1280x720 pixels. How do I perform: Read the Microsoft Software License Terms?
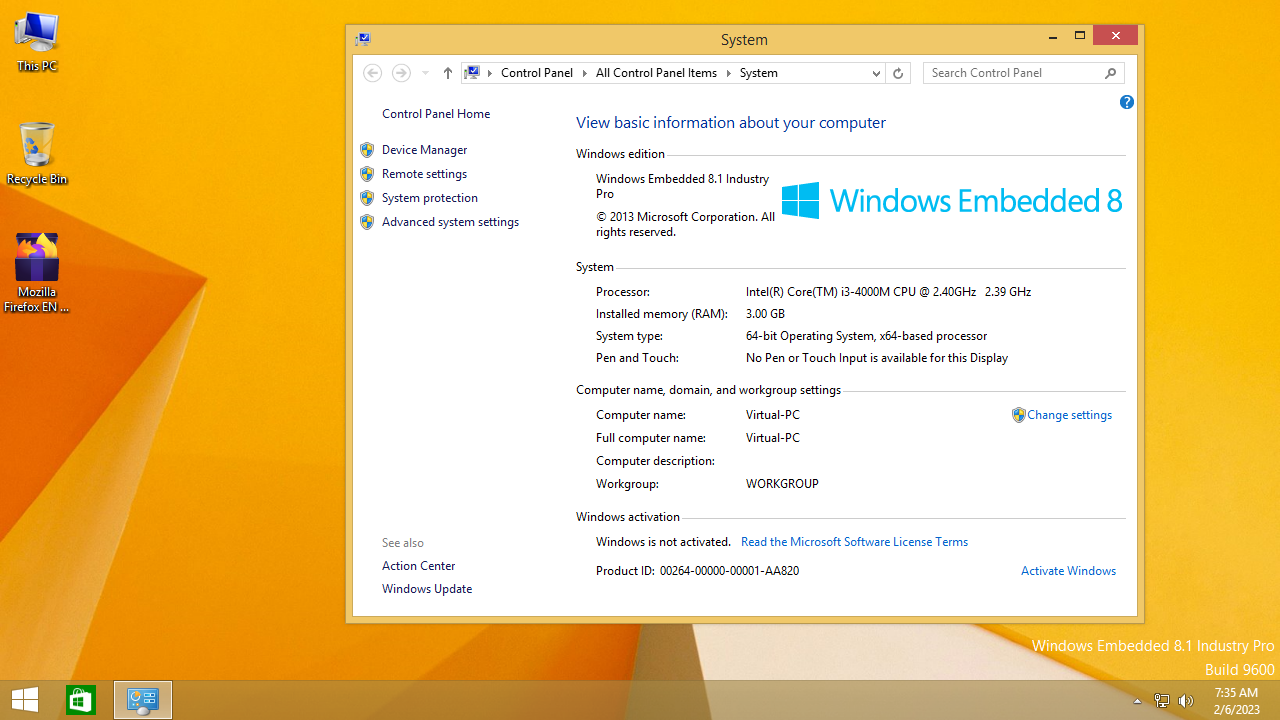pyautogui.click(x=854, y=542)
